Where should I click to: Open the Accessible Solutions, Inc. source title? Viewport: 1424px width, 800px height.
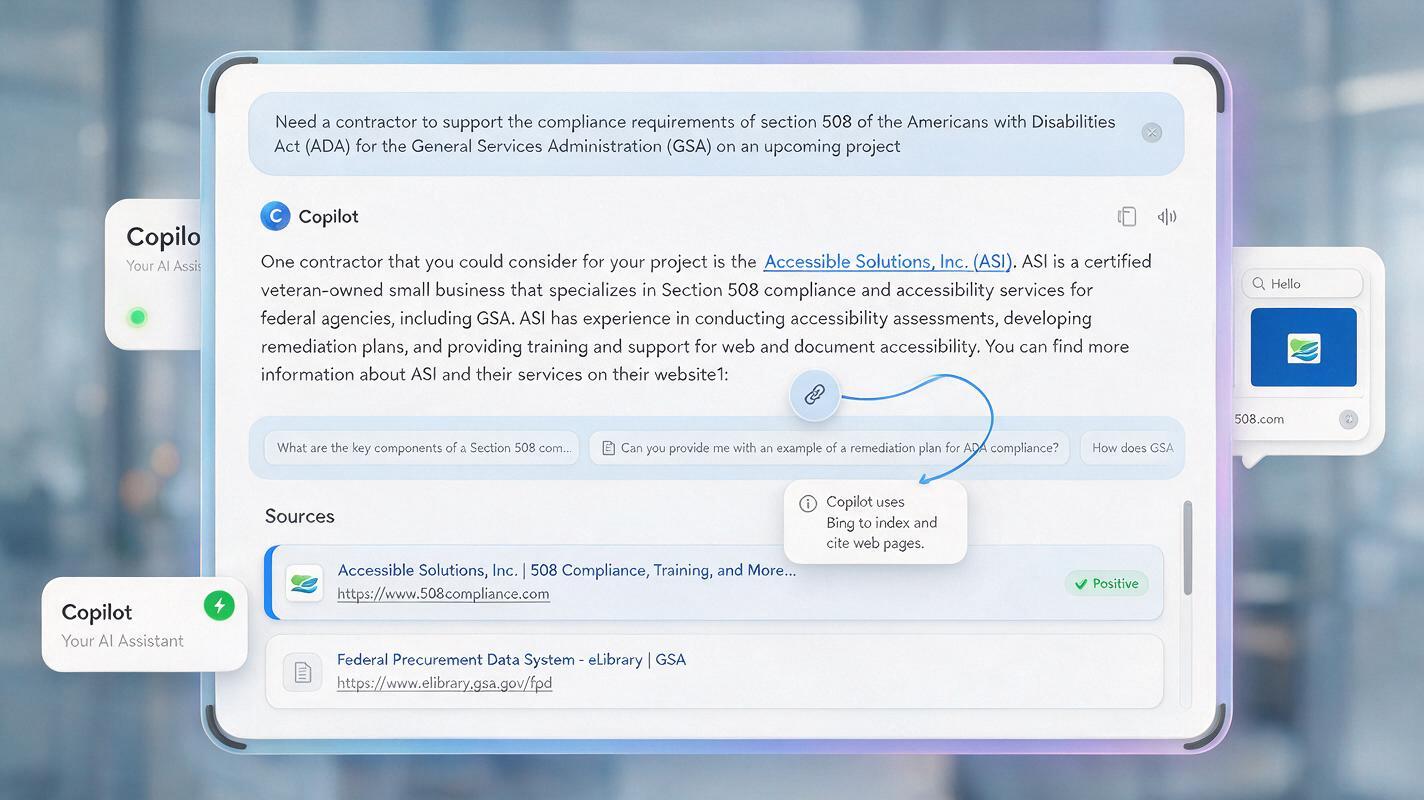(x=567, y=570)
